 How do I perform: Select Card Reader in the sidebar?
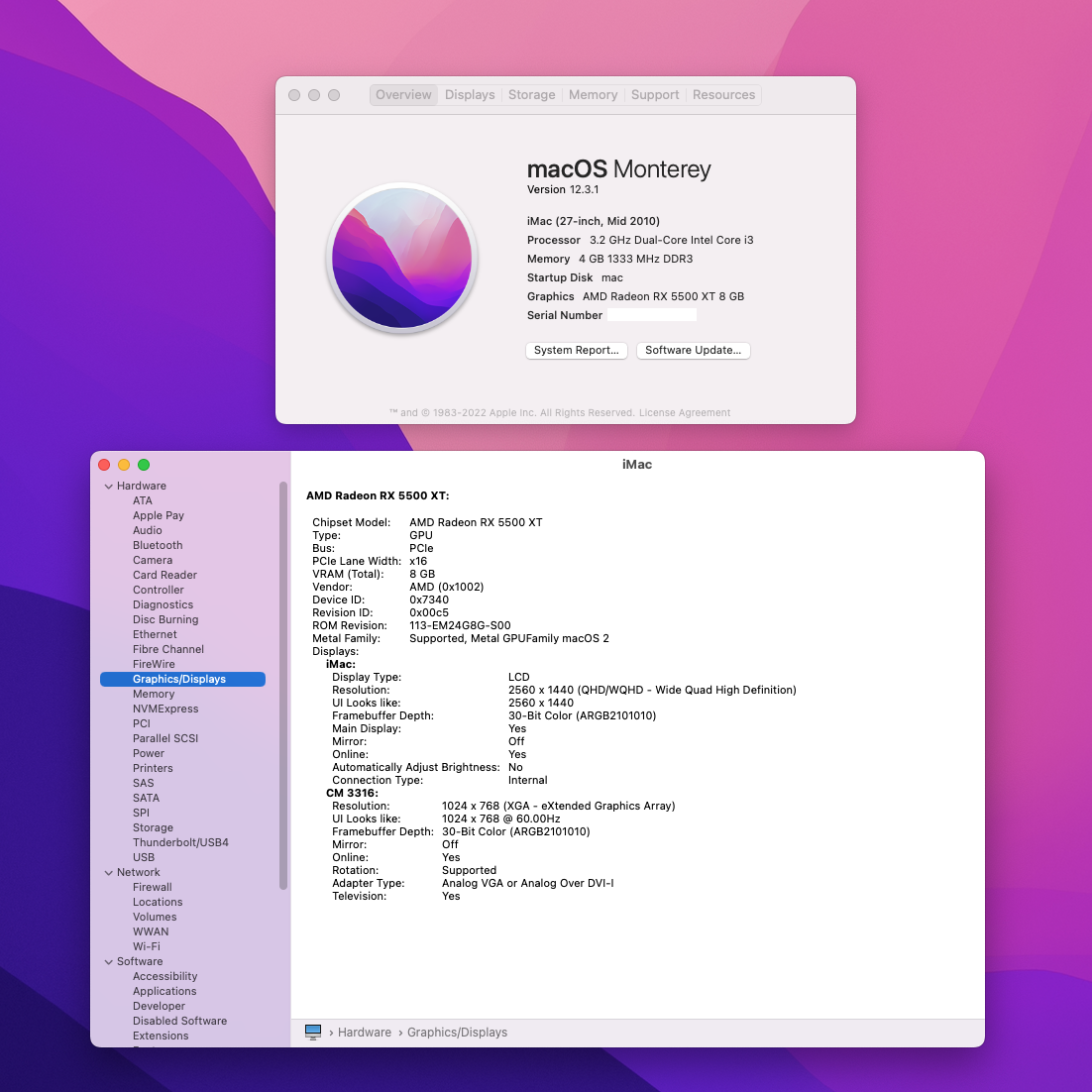(x=164, y=576)
